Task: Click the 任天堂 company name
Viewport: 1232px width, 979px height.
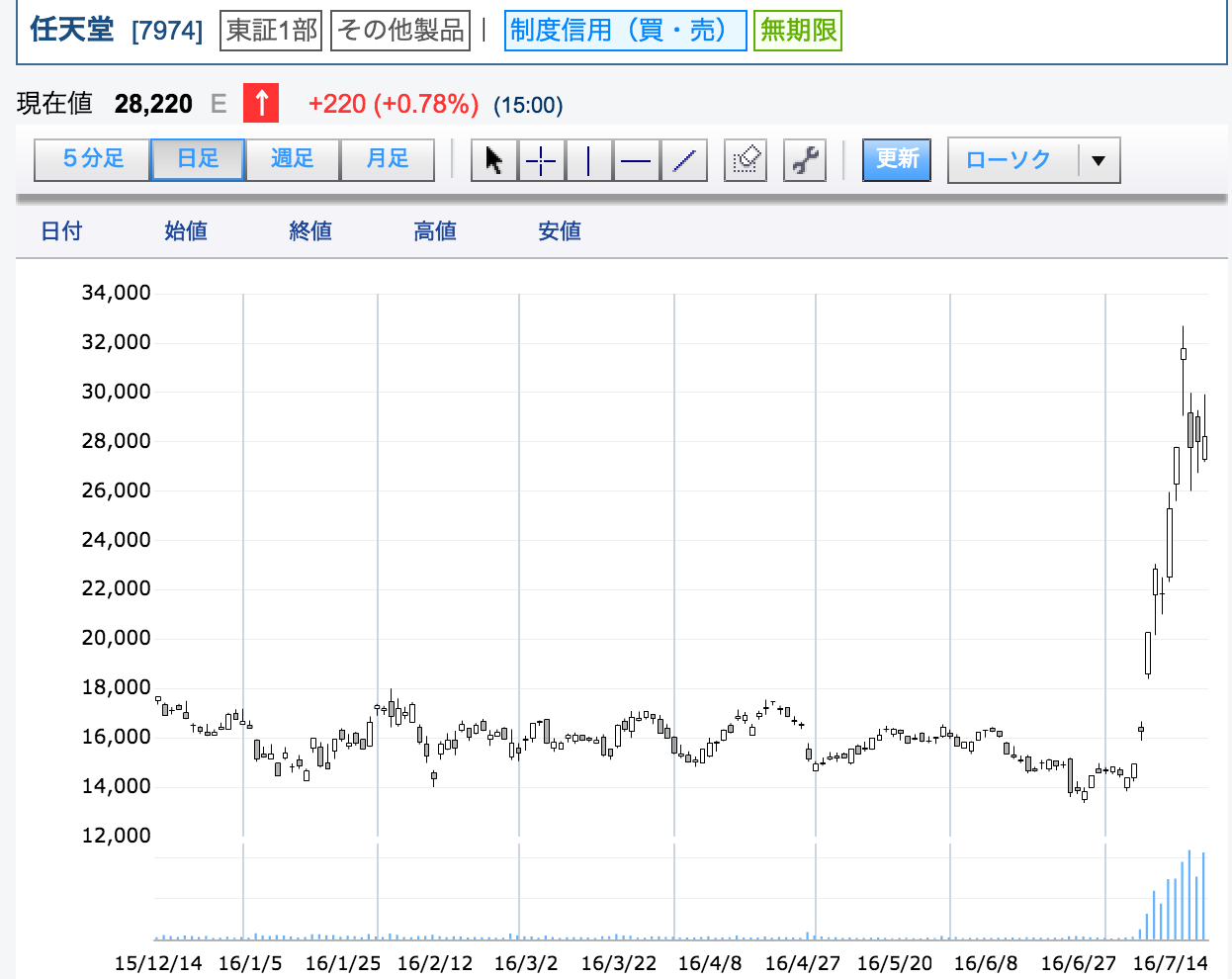Action: pyautogui.click(x=72, y=30)
